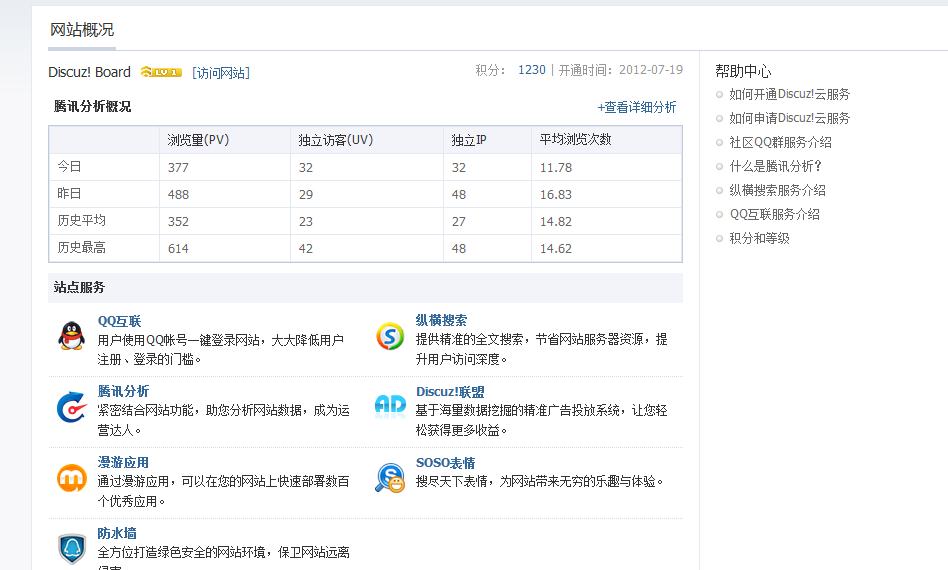Open help article 积分和等级
Viewport: 948px width, 570px height.
pyautogui.click(x=759, y=238)
